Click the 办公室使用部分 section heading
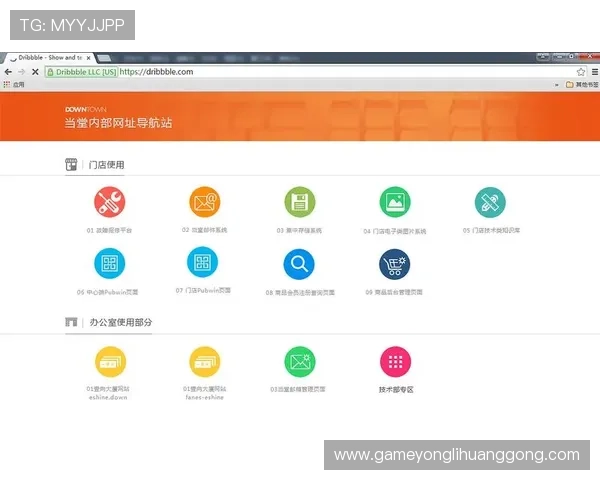The image size is (600, 480). pyautogui.click(x=121, y=322)
